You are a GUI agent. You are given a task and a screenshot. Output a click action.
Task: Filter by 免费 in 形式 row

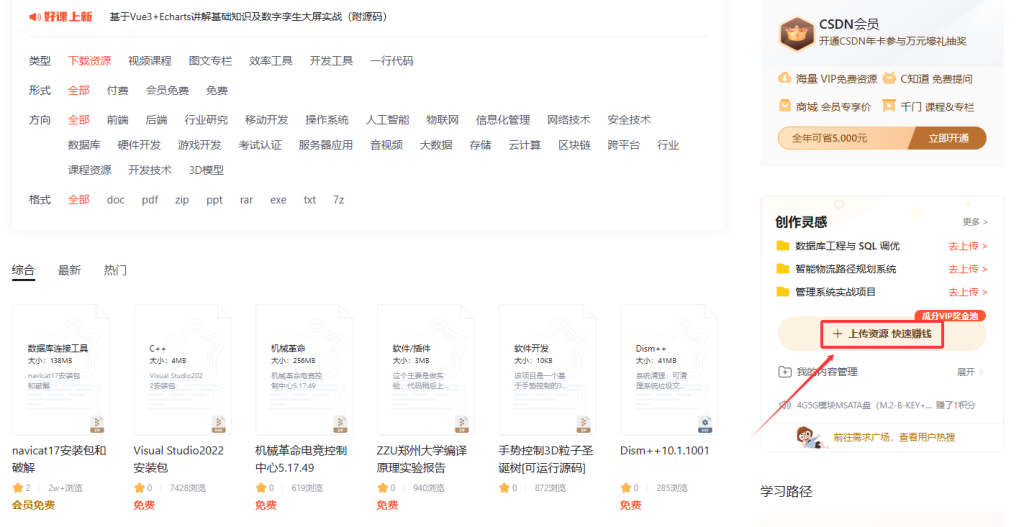(x=217, y=91)
